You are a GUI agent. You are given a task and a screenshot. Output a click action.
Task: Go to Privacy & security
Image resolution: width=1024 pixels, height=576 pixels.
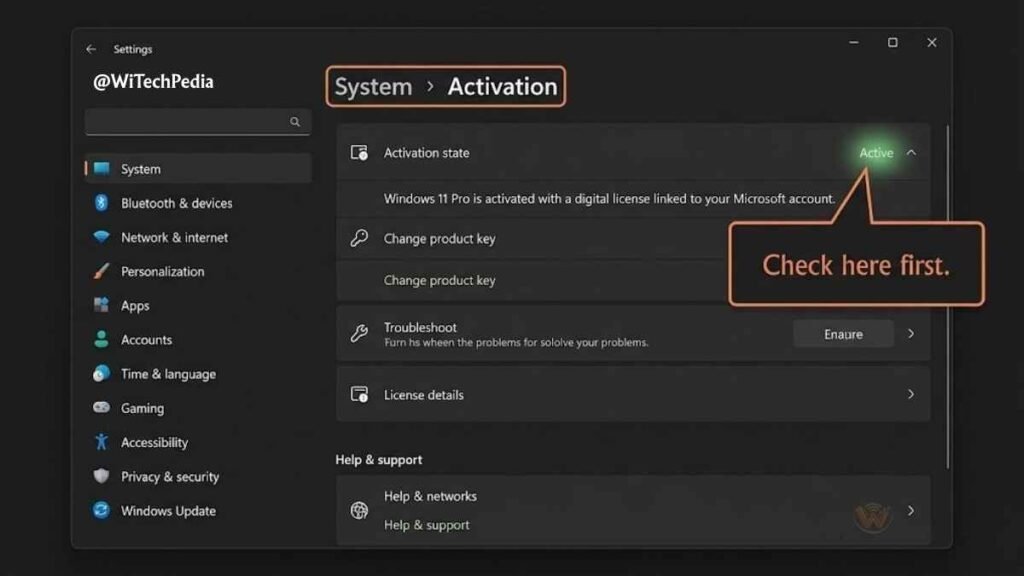[x=170, y=477]
